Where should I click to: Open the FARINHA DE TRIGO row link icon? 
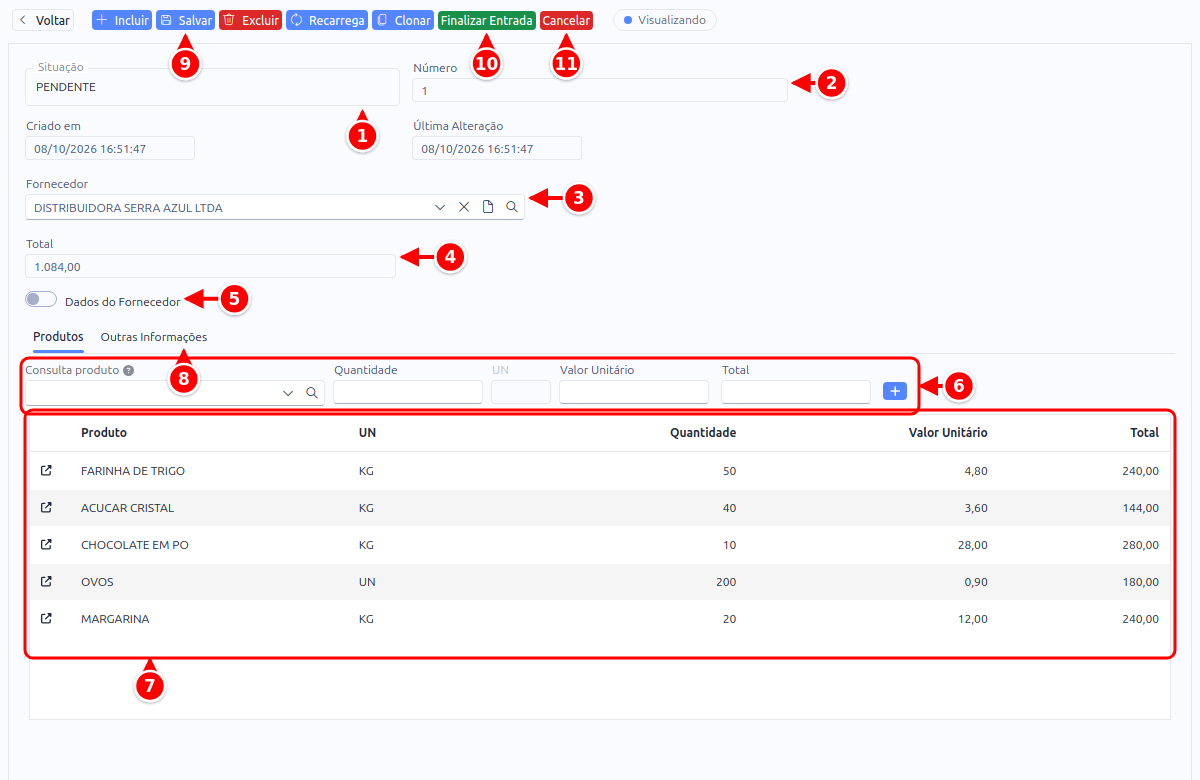click(46, 470)
